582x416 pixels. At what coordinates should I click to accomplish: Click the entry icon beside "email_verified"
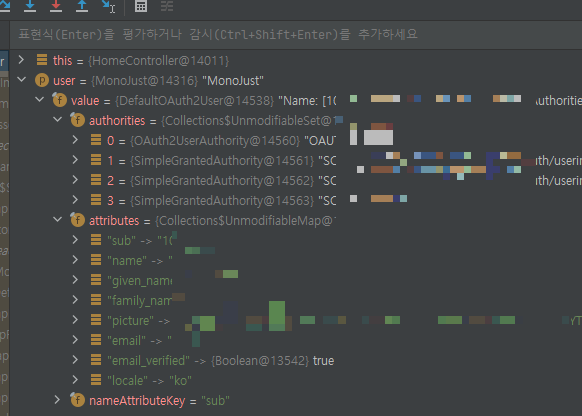pos(96,360)
